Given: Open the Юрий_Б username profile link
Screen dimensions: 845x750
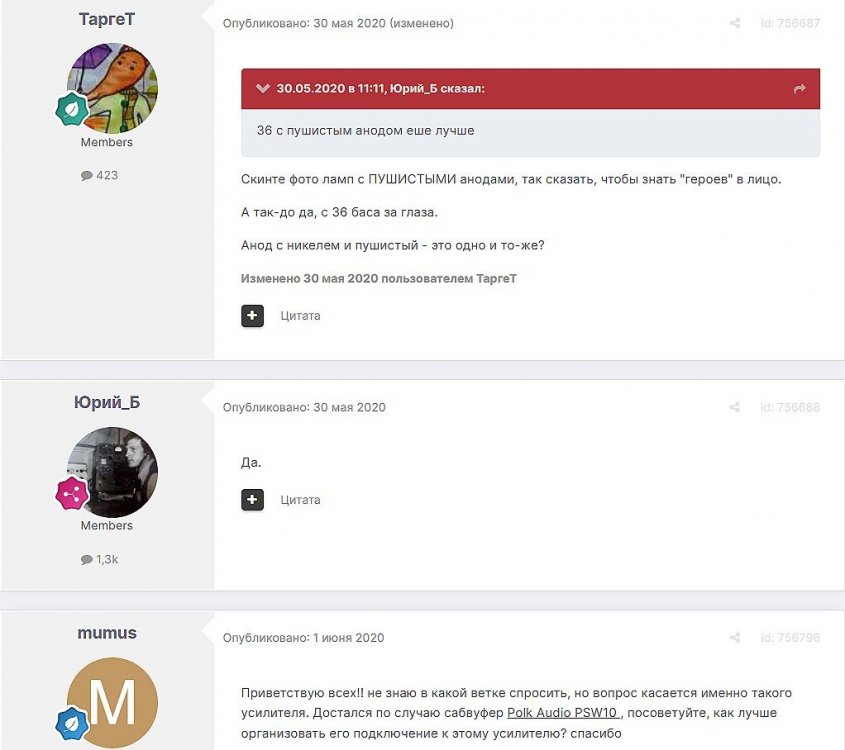Looking at the screenshot, I should [x=107, y=402].
